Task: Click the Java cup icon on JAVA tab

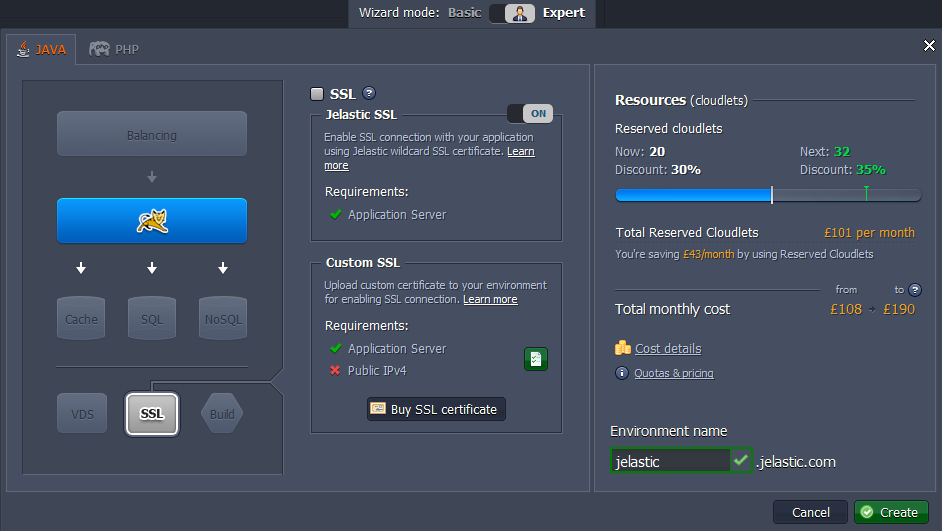Action: point(23,49)
